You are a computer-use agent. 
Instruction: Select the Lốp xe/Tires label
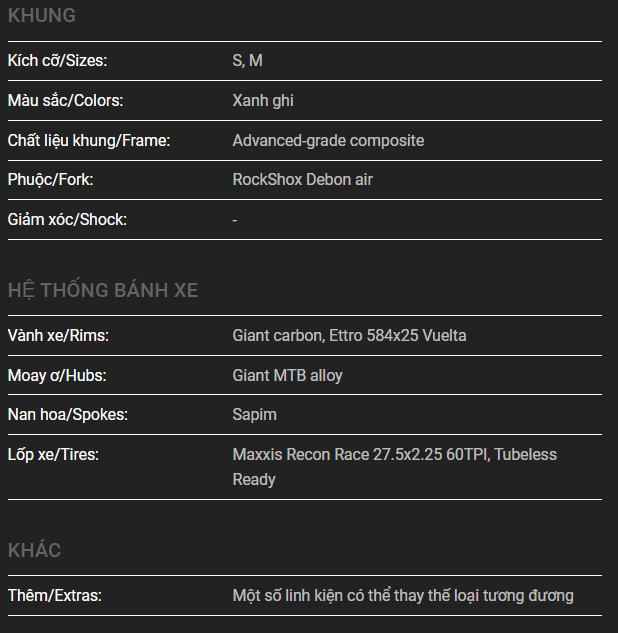coord(54,455)
